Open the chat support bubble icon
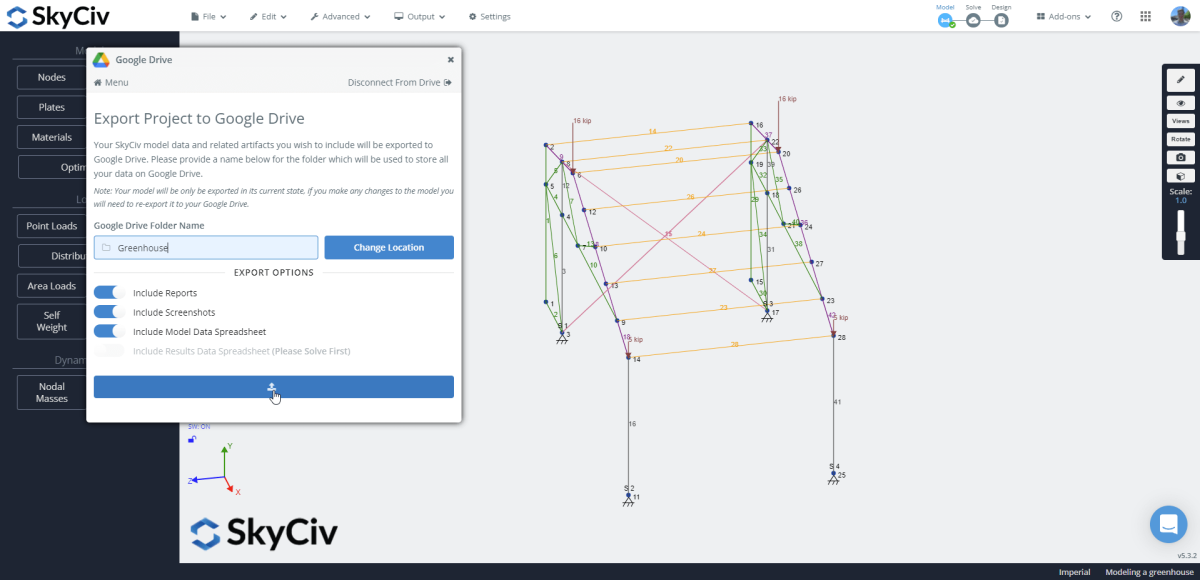Viewport: 1200px width, 580px height. point(1168,523)
